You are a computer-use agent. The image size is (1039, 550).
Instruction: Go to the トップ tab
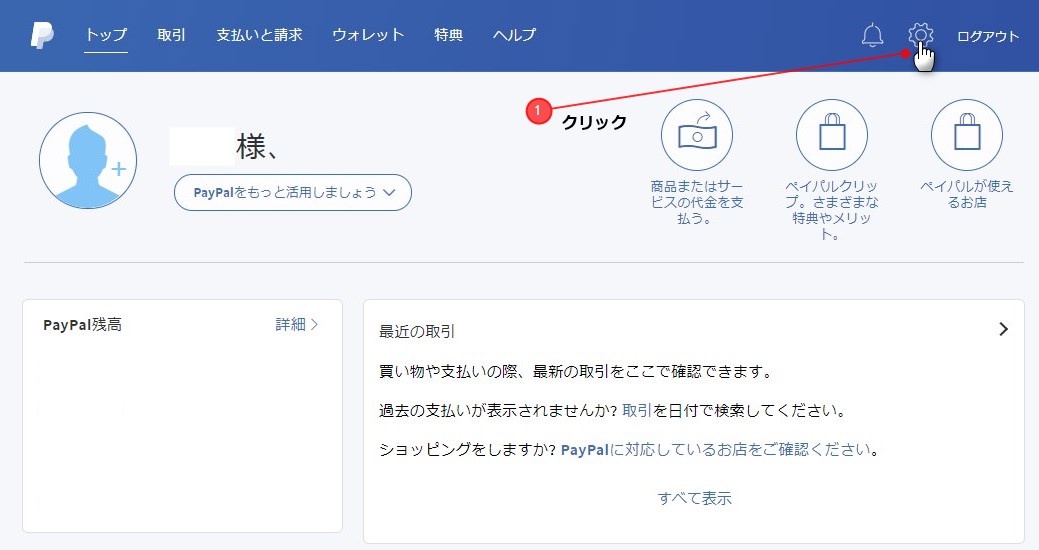[106, 35]
